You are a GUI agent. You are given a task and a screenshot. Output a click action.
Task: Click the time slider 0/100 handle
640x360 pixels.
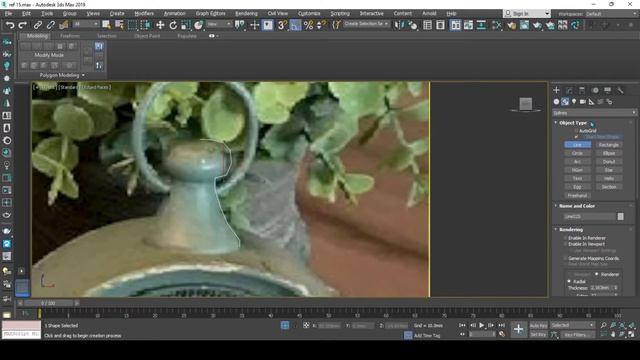tap(48, 303)
